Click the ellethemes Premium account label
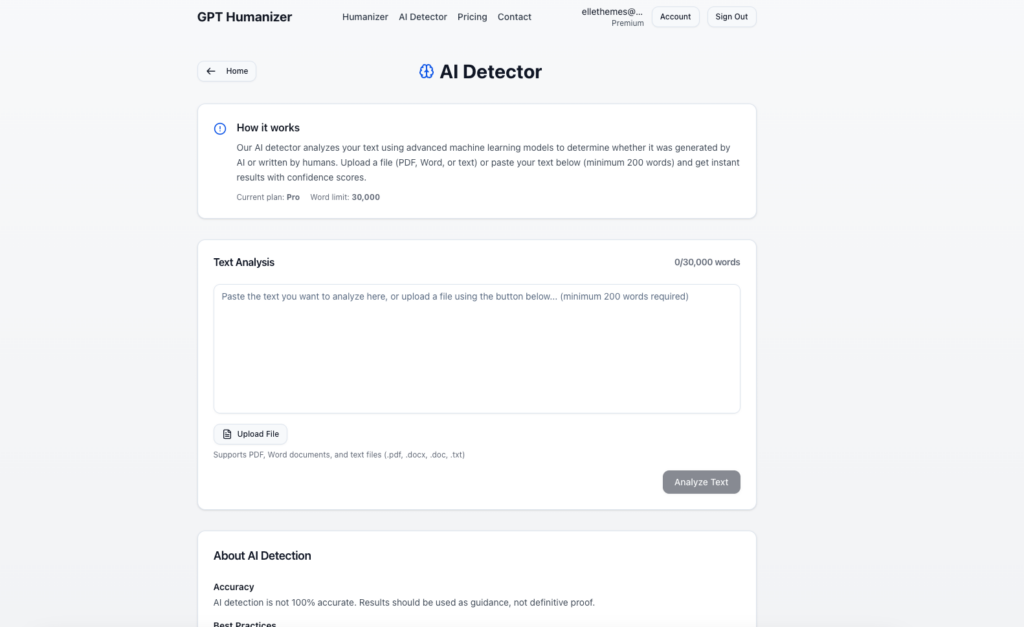Viewport: 1024px width, 627px height. tap(613, 16)
